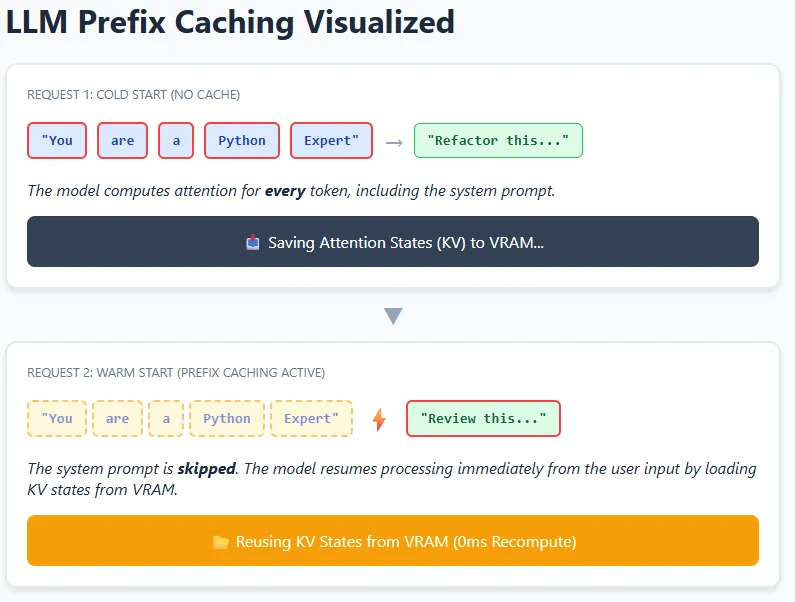Click the inbox icon before Saving Attention States

click(x=252, y=242)
